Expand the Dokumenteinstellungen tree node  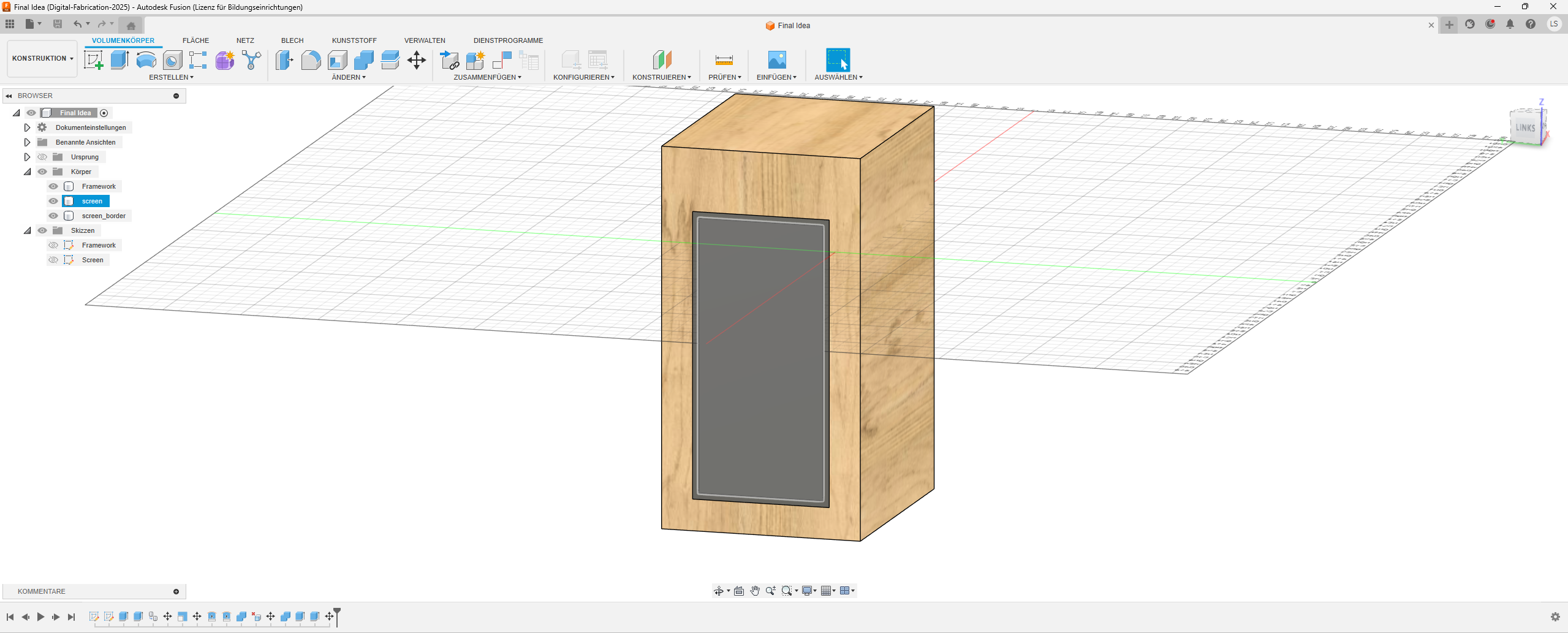(x=27, y=127)
